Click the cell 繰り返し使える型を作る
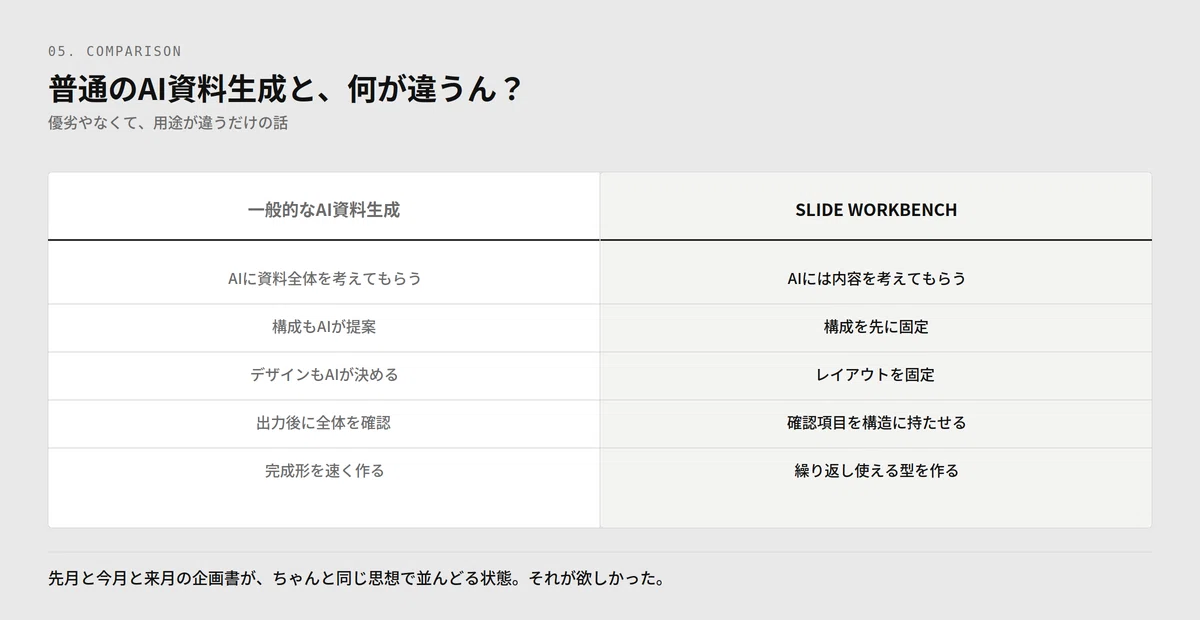The width and height of the screenshot is (1200, 620). click(x=876, y=471)
